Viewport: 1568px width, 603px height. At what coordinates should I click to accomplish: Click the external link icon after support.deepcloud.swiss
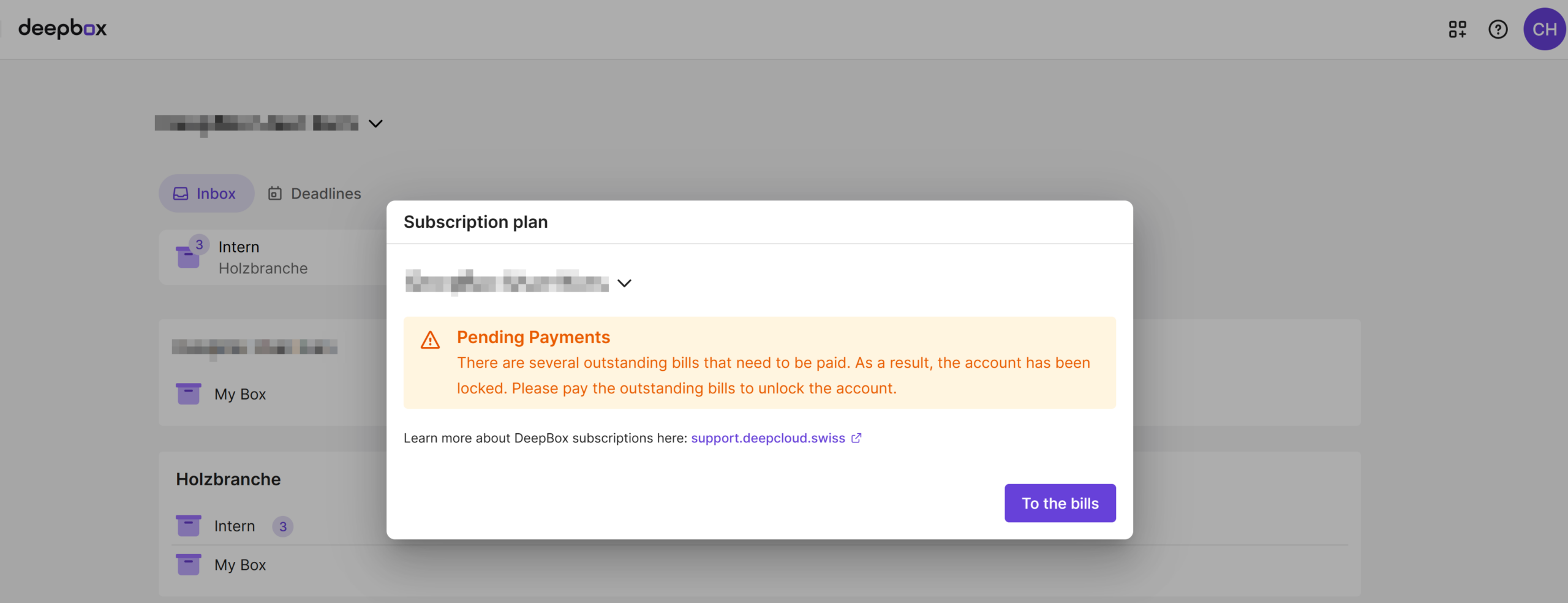(856, 438)
